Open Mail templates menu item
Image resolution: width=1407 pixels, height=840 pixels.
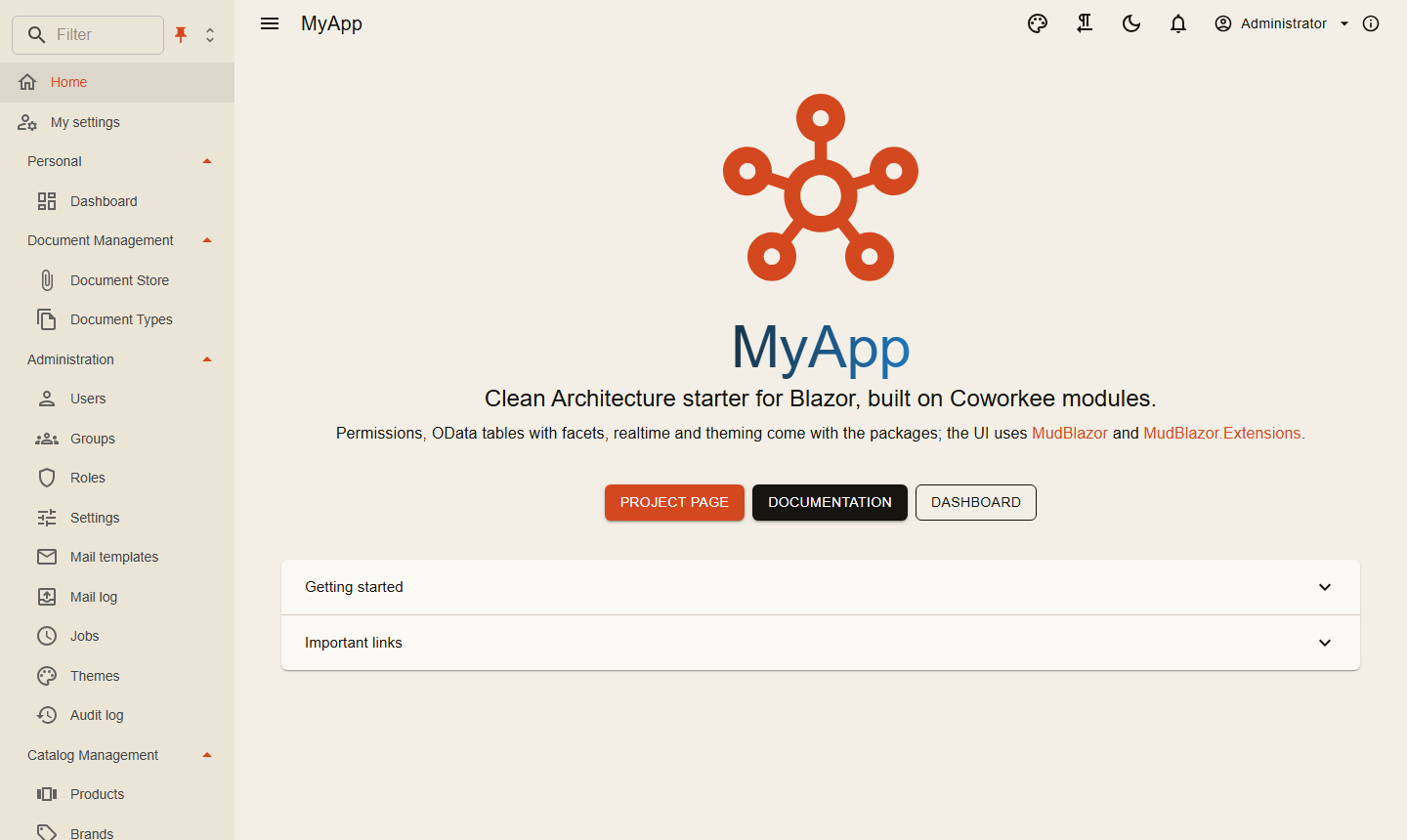pyautogui.click(x=117, y=557)
